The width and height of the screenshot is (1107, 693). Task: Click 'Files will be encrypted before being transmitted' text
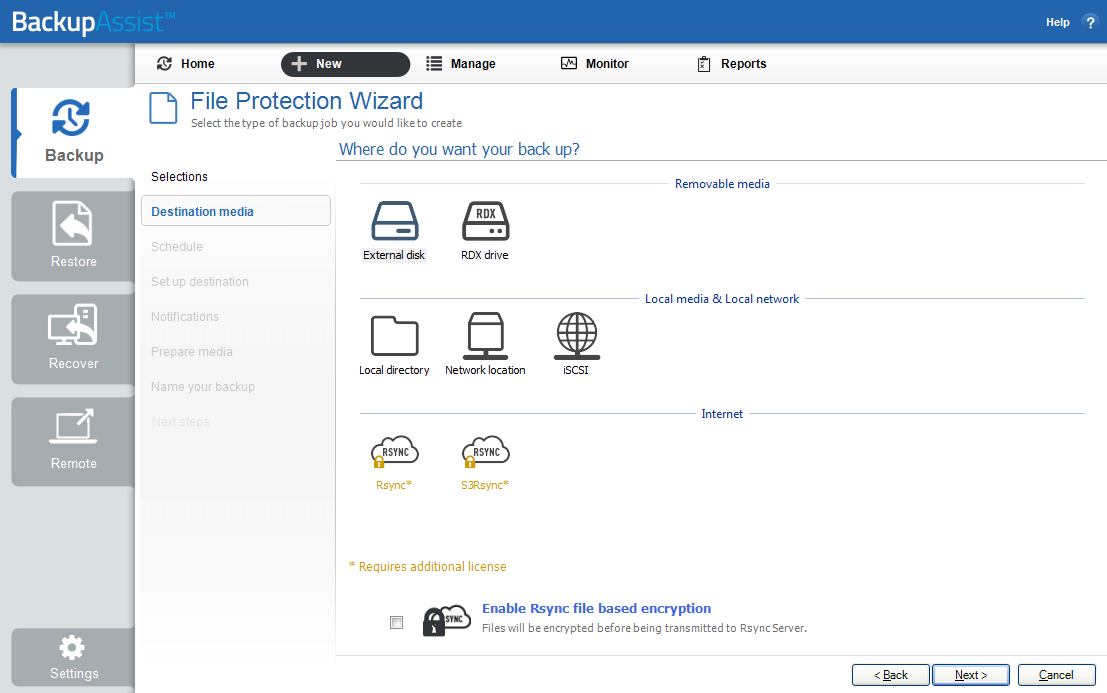pyautogui.click(x=645, y=628)
